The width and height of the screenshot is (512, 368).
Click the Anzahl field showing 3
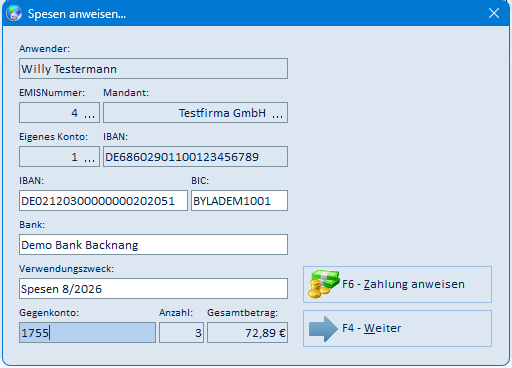tap(181, 332)
